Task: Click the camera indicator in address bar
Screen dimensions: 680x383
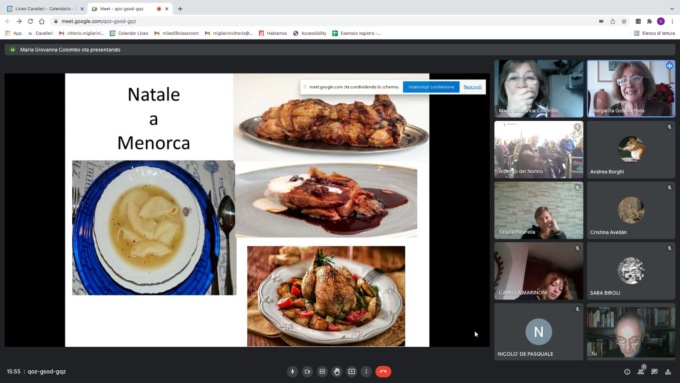Action: (601, 21)
